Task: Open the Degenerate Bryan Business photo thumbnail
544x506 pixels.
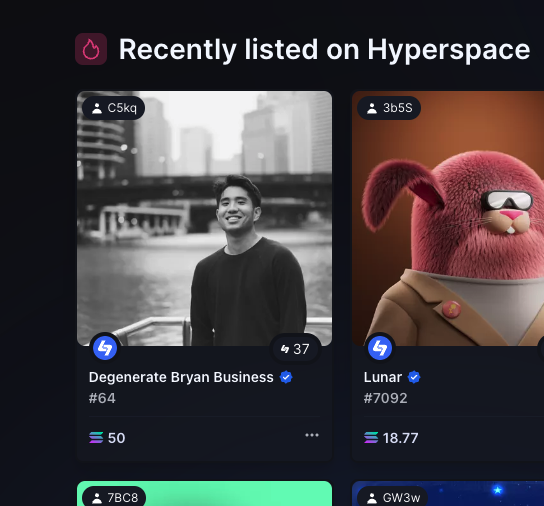Action: pos(204,218)
